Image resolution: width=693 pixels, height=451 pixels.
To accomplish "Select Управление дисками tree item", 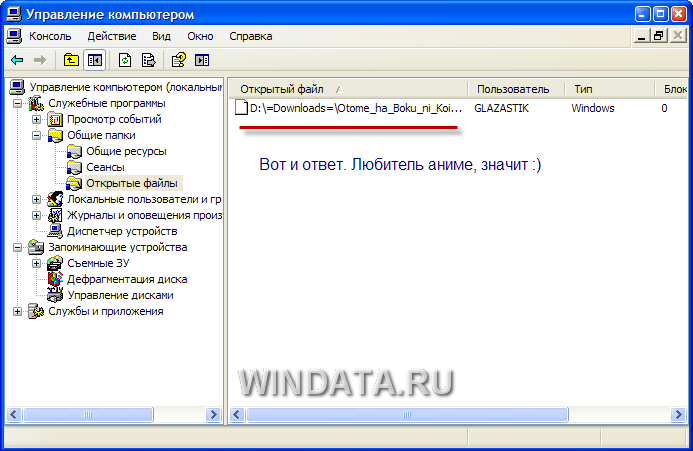I will coord(120,295).
